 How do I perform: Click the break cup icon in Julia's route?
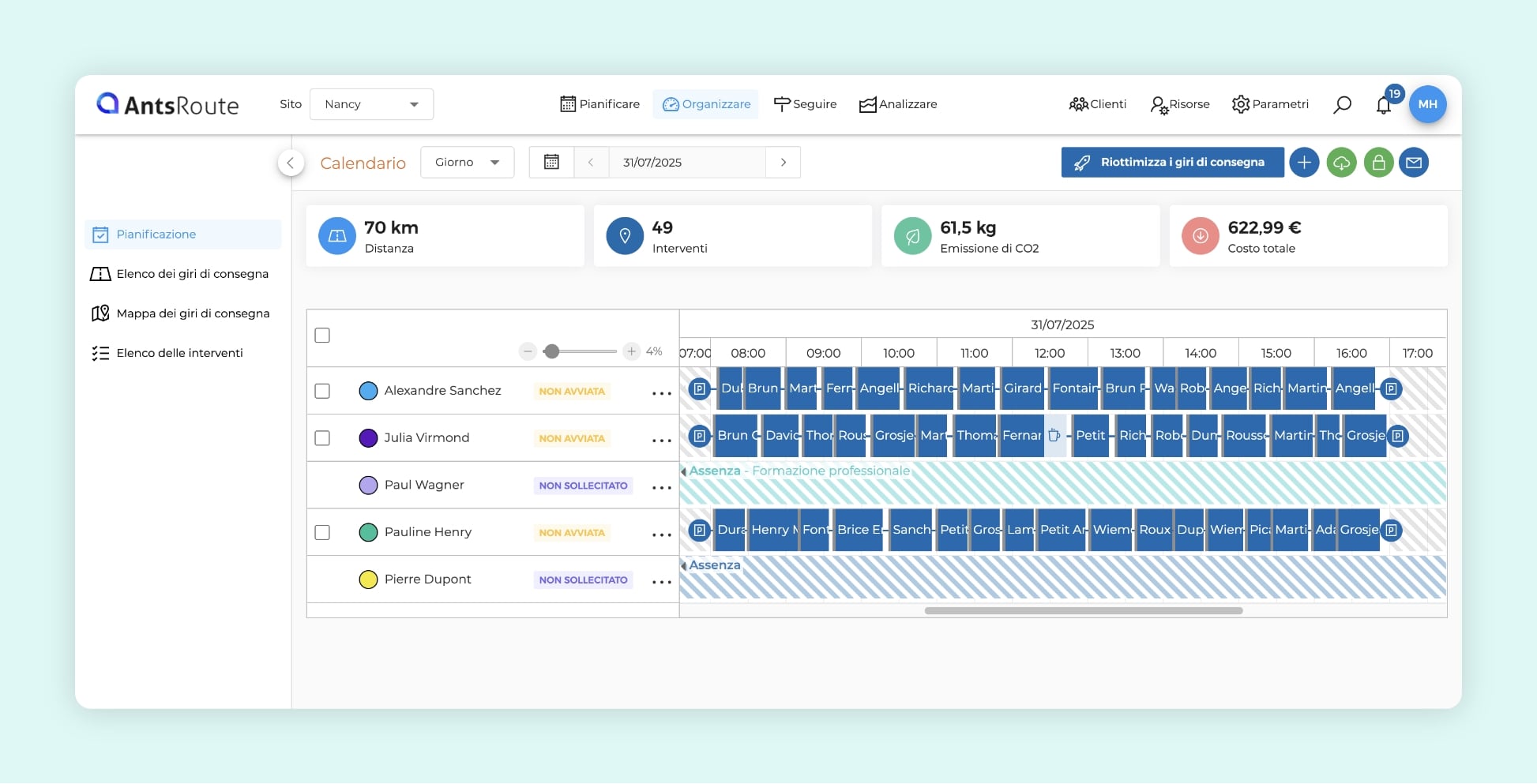tap(1054, 436)
